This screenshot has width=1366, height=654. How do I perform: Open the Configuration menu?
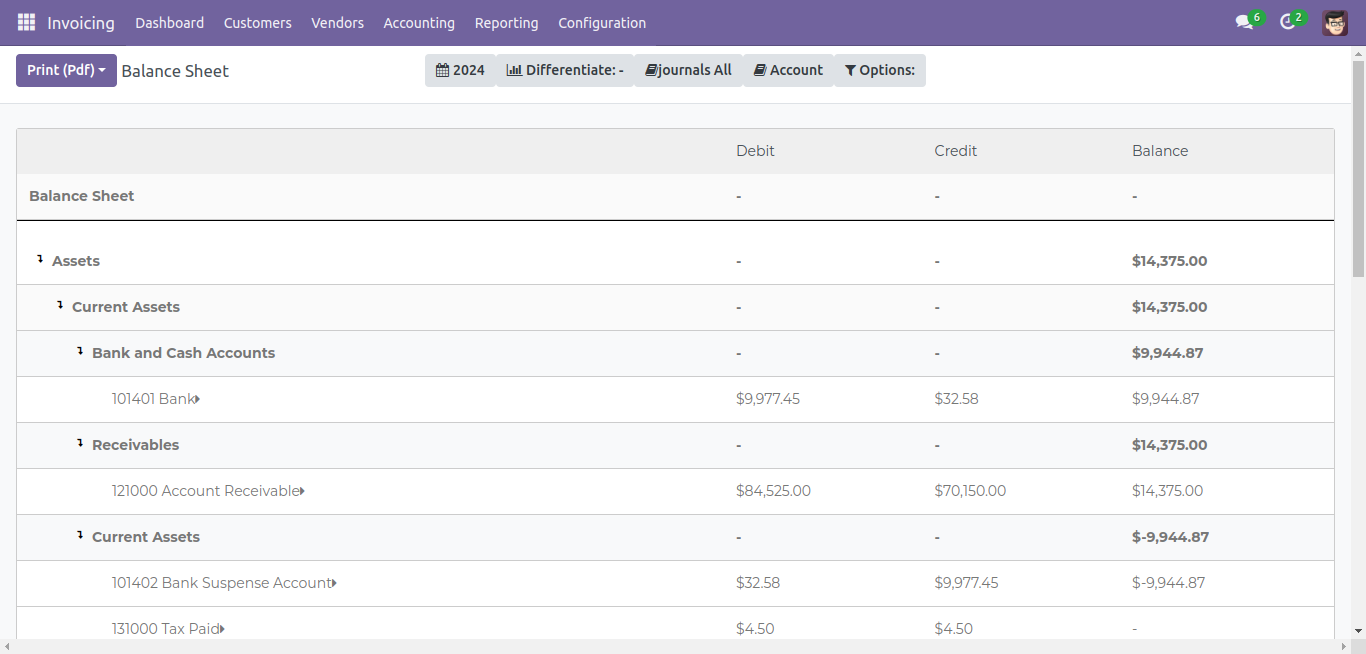(601, 22)
